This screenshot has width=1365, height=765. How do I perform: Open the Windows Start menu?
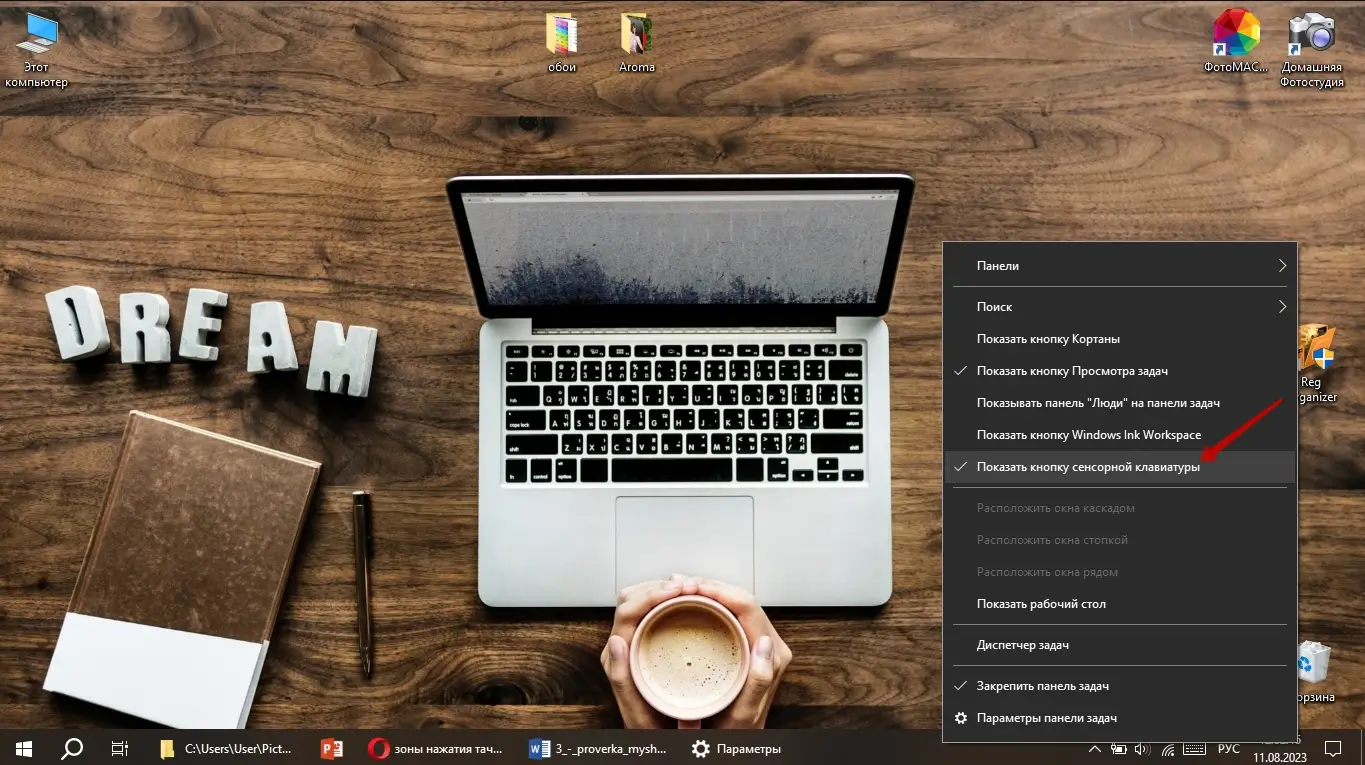(x=24, y=748)
